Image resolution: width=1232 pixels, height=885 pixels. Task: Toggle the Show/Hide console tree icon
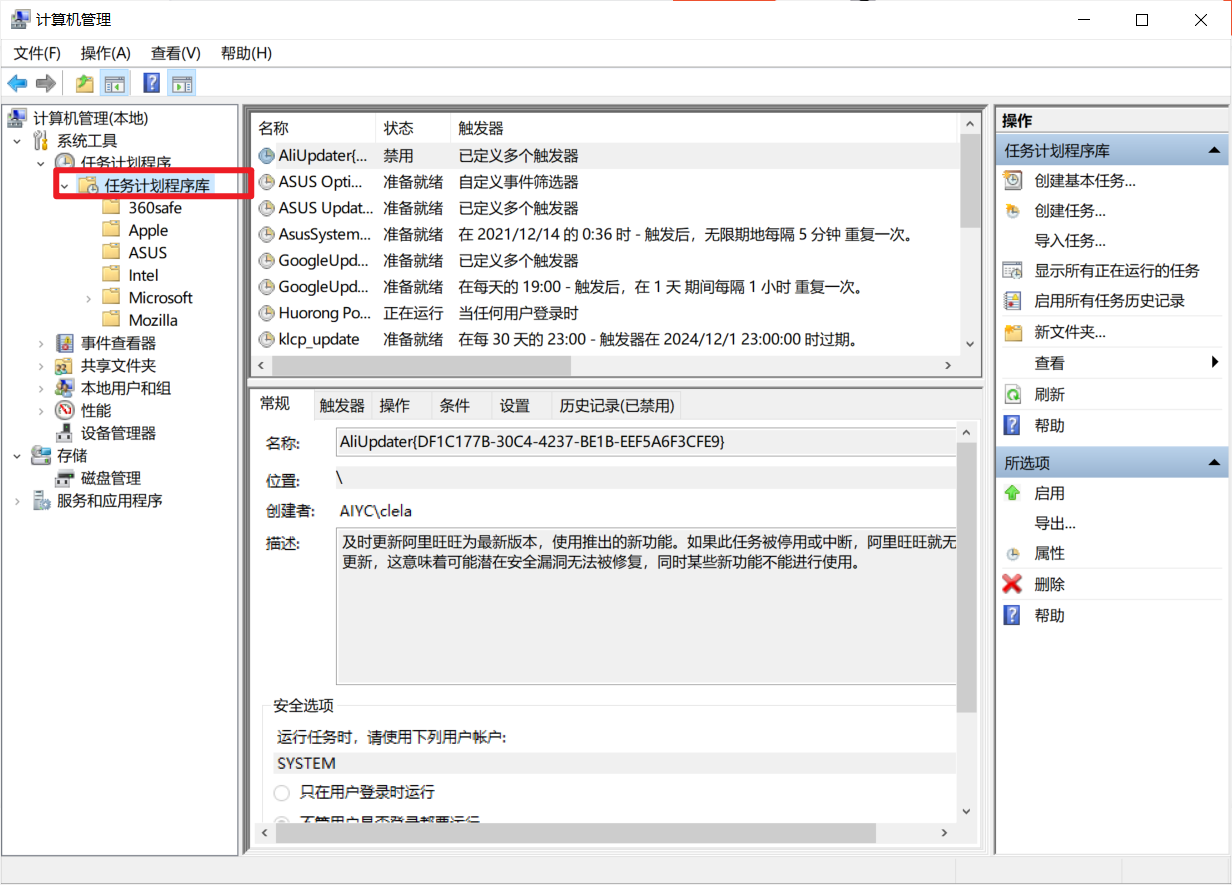(x=114, y=83)
